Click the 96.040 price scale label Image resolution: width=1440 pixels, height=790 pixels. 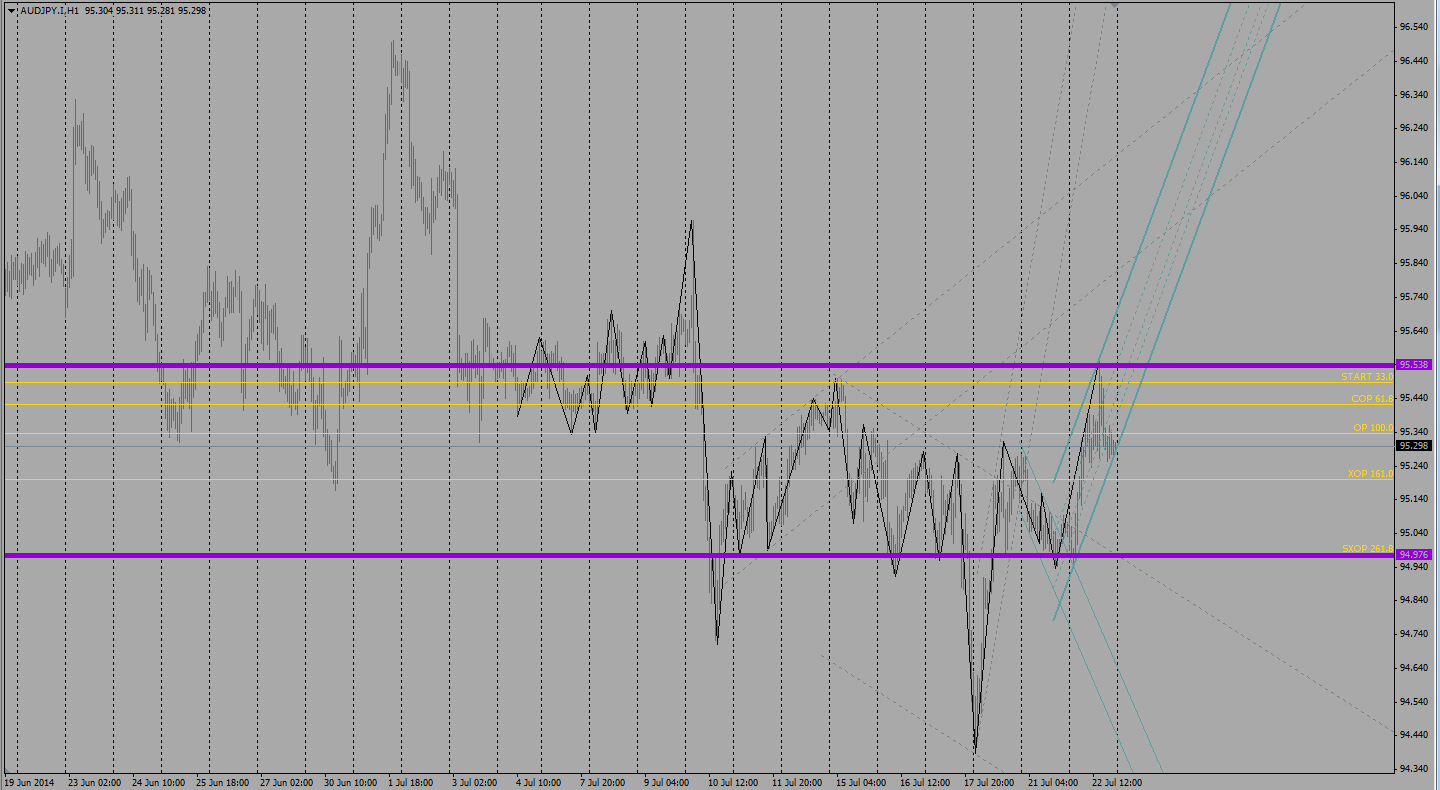tap(1413, 196)
